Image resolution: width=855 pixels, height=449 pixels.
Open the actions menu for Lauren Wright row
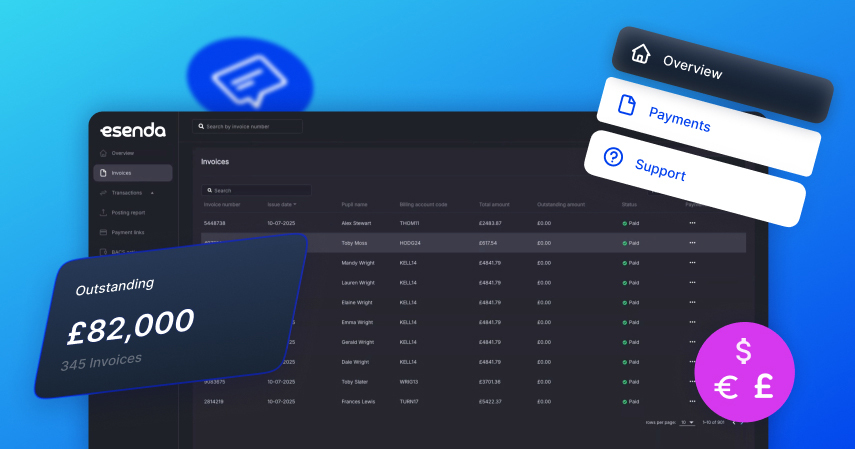pyautogui.click(x=693, y=283)
